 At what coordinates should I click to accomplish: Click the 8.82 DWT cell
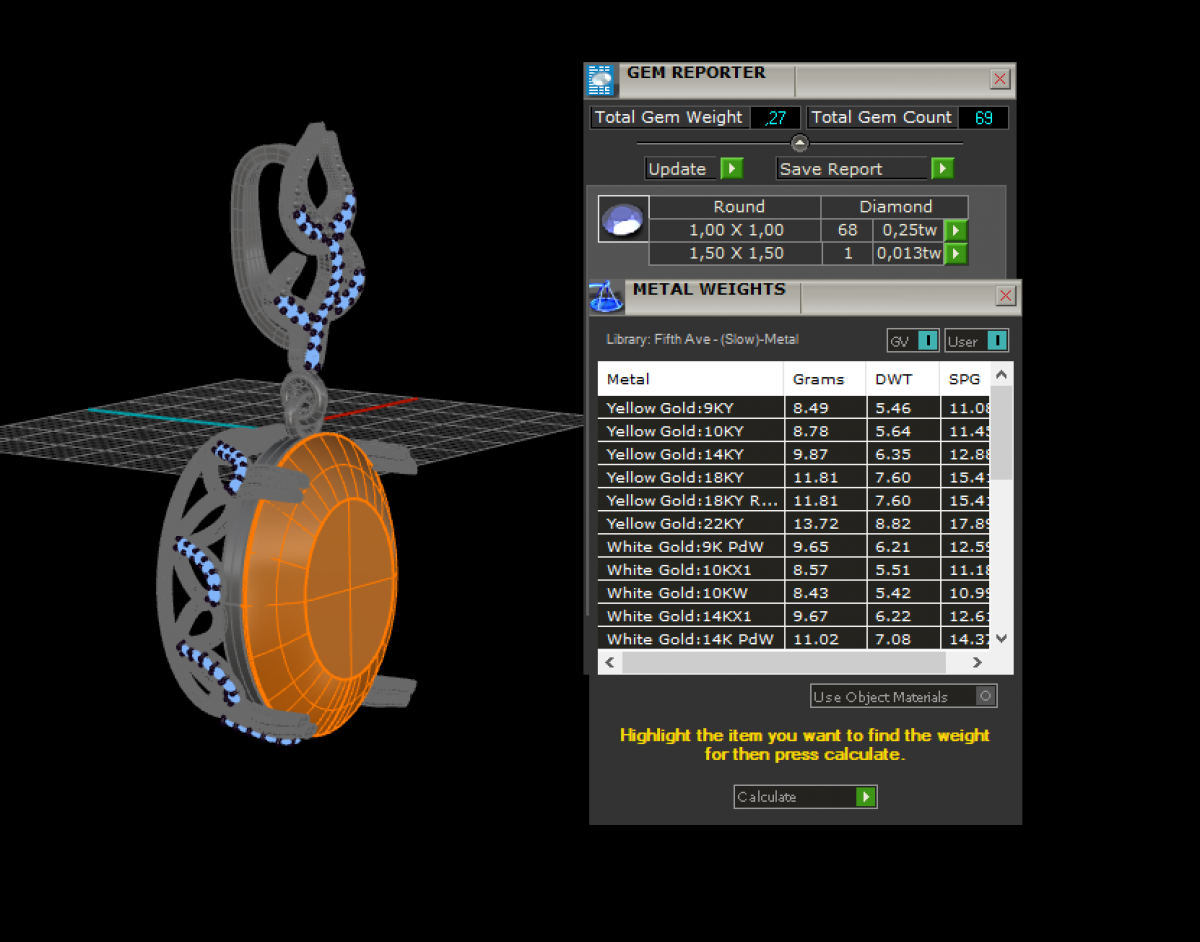903,523
